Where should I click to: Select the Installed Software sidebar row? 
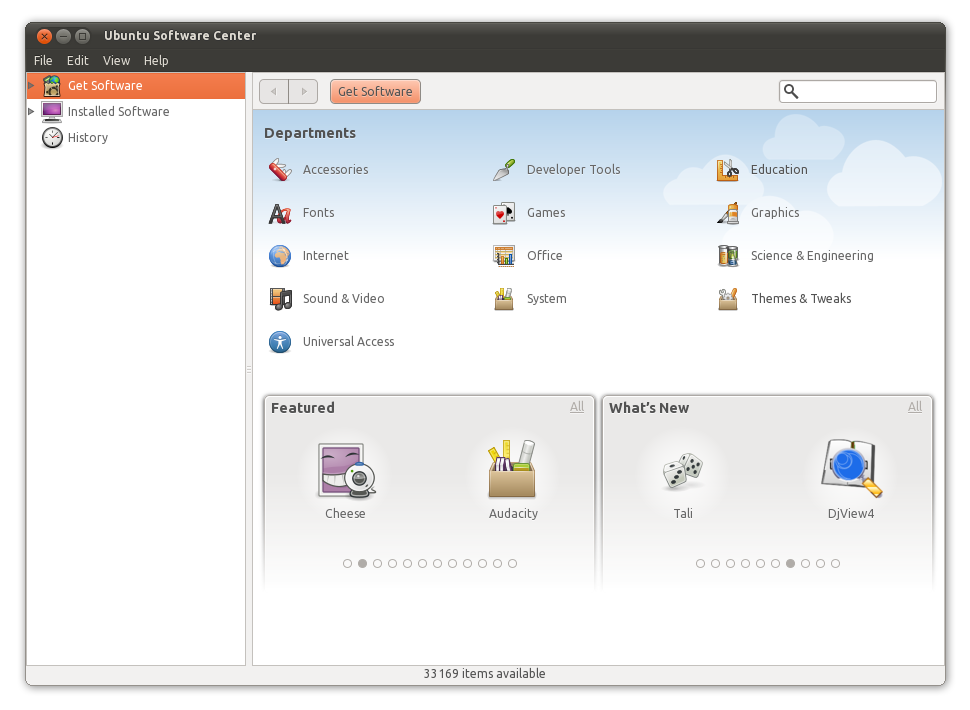point(136,111)
